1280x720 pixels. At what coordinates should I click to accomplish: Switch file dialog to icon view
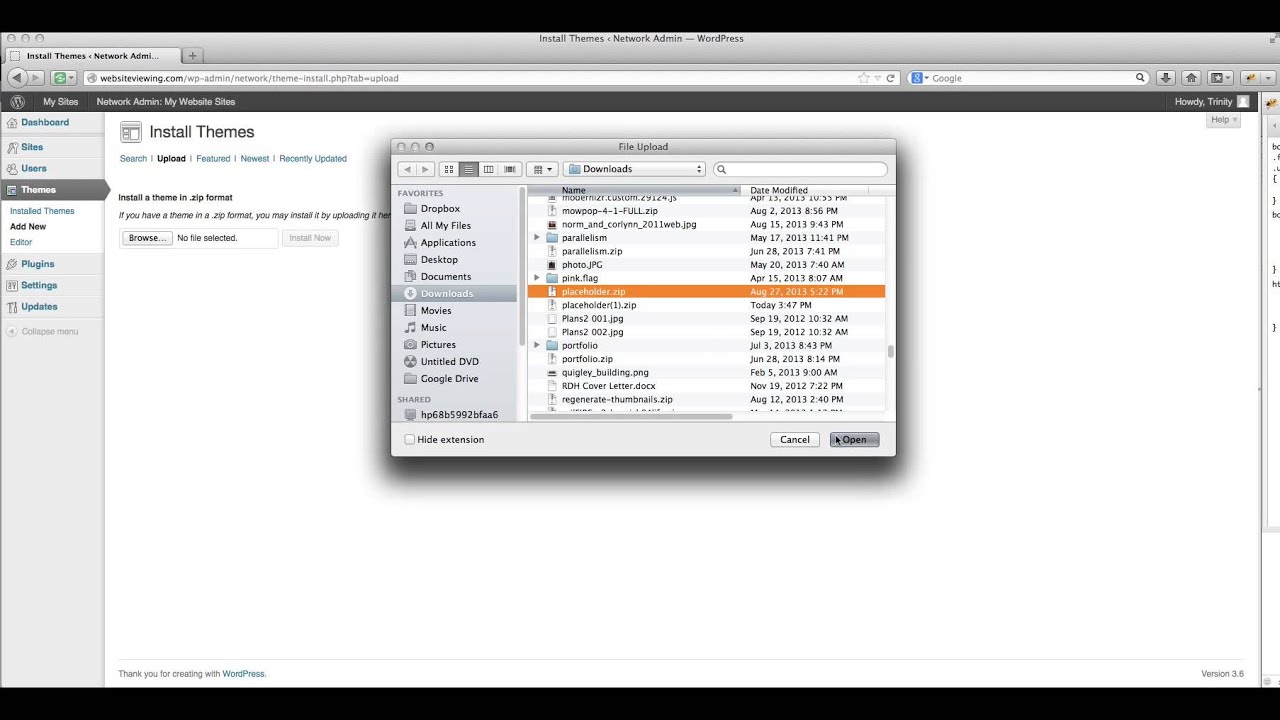[x=449, y=169]
